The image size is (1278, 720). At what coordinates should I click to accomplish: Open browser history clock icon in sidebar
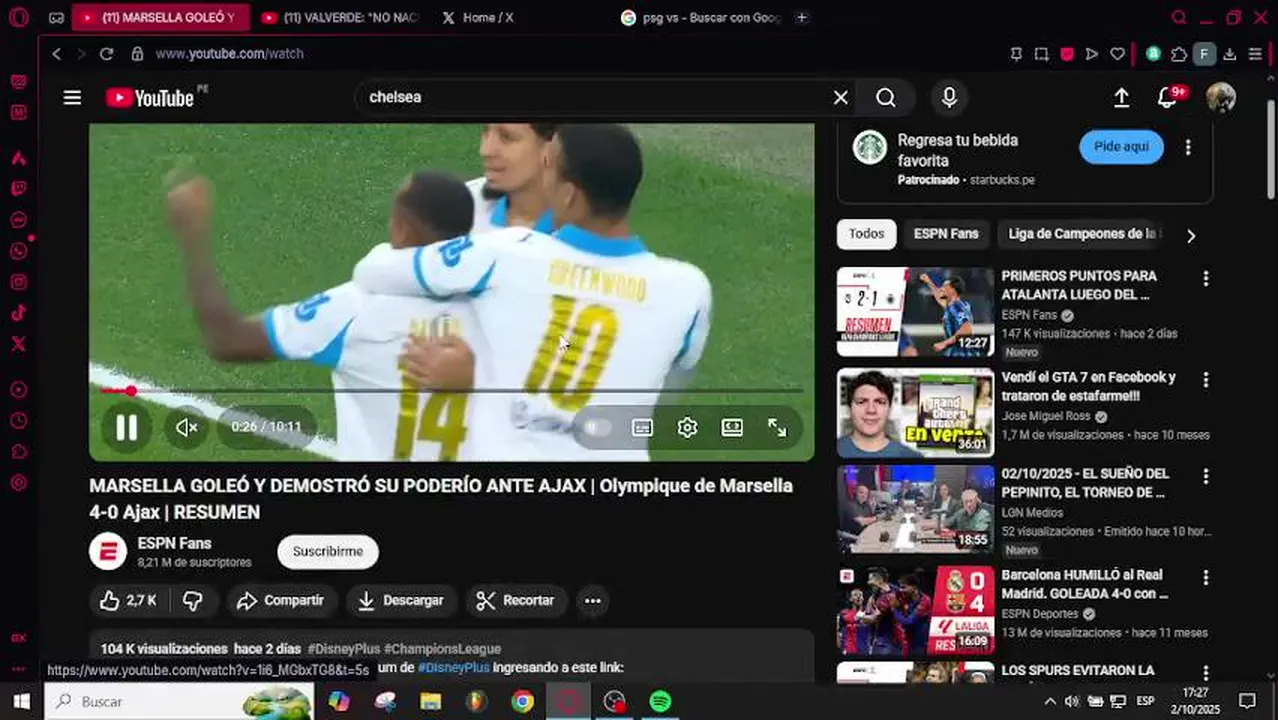click(18, 421)
